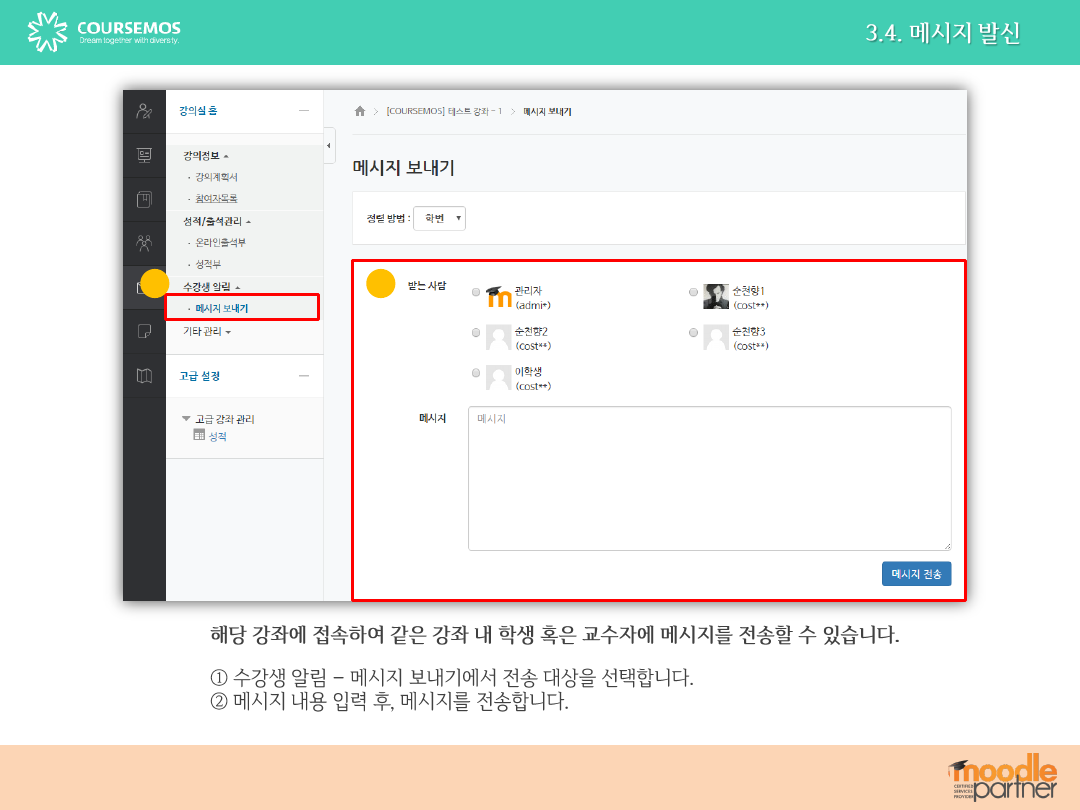The width and height of the screenshot is (1080, 810).
Task: Expand the 기타 관리 menu section
Action: pos(206,331)
